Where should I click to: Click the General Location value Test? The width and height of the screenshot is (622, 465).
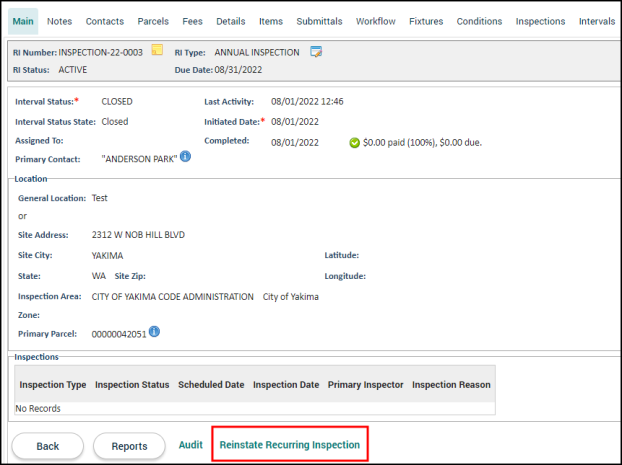pyautogui.click(x=100, y=198)
